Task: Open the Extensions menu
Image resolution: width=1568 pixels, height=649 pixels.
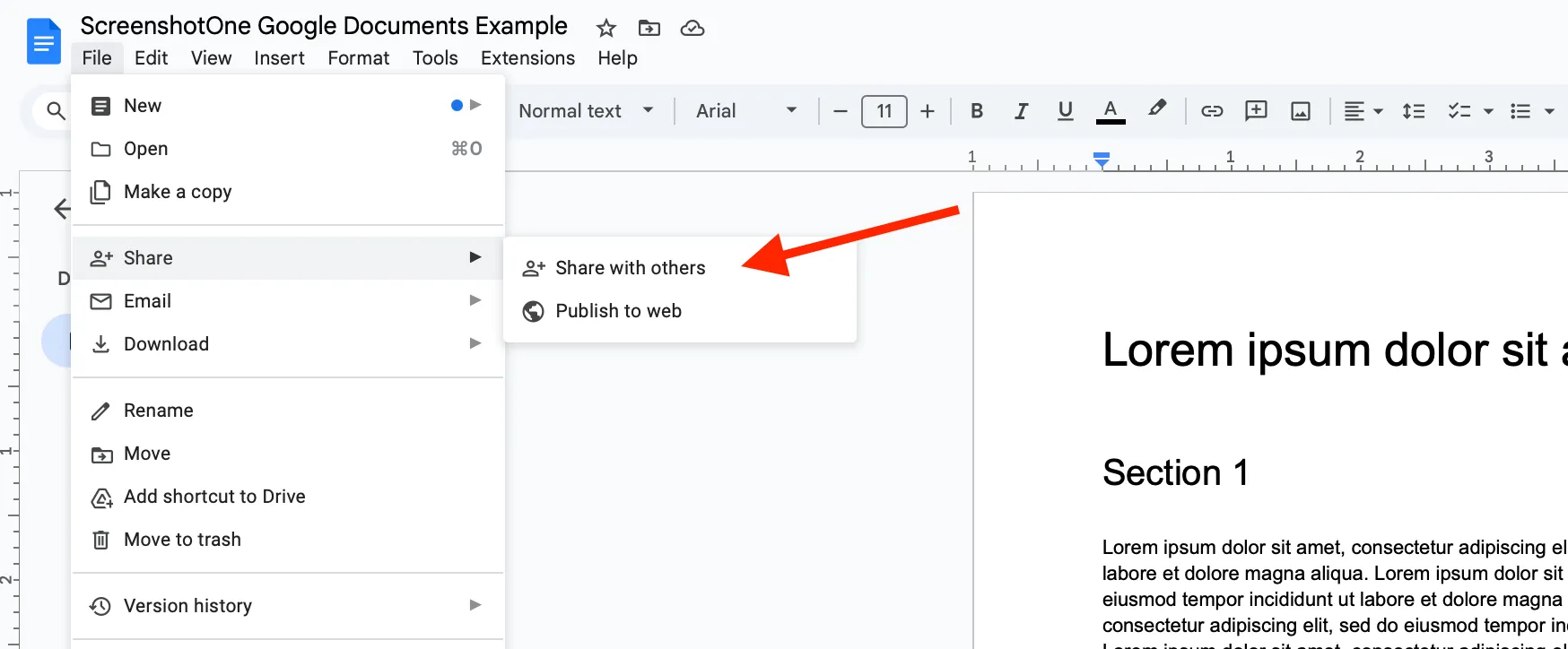Action: [x=527, y=58]
